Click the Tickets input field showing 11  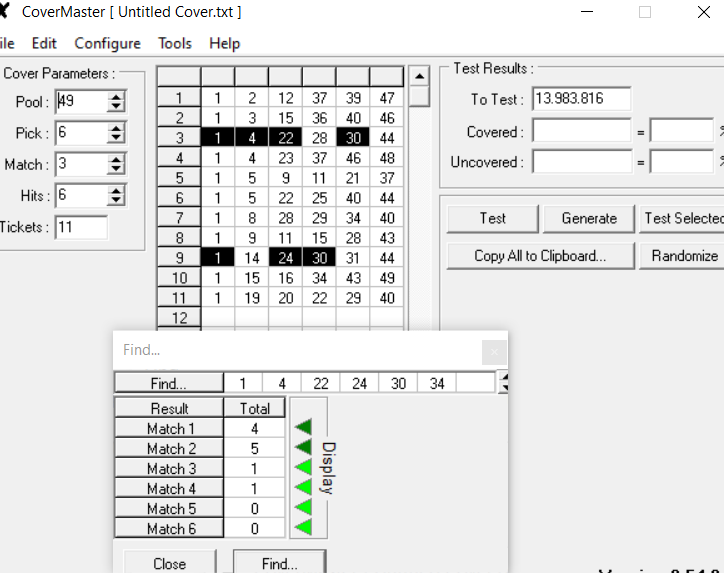tap(81, 227)
